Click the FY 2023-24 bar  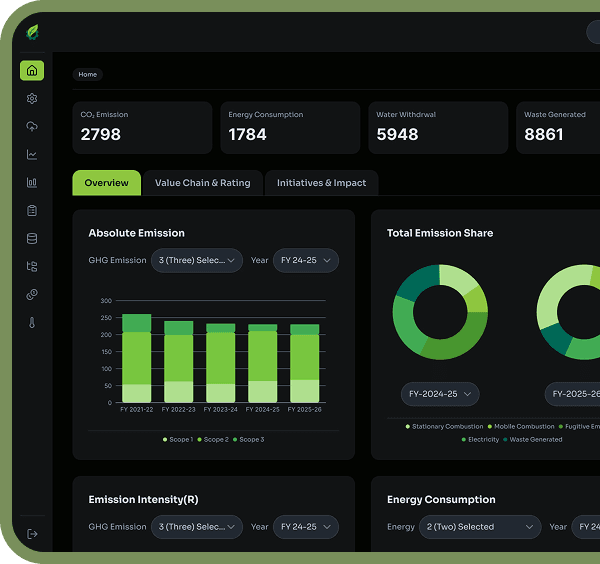click(x=221, y=363)
